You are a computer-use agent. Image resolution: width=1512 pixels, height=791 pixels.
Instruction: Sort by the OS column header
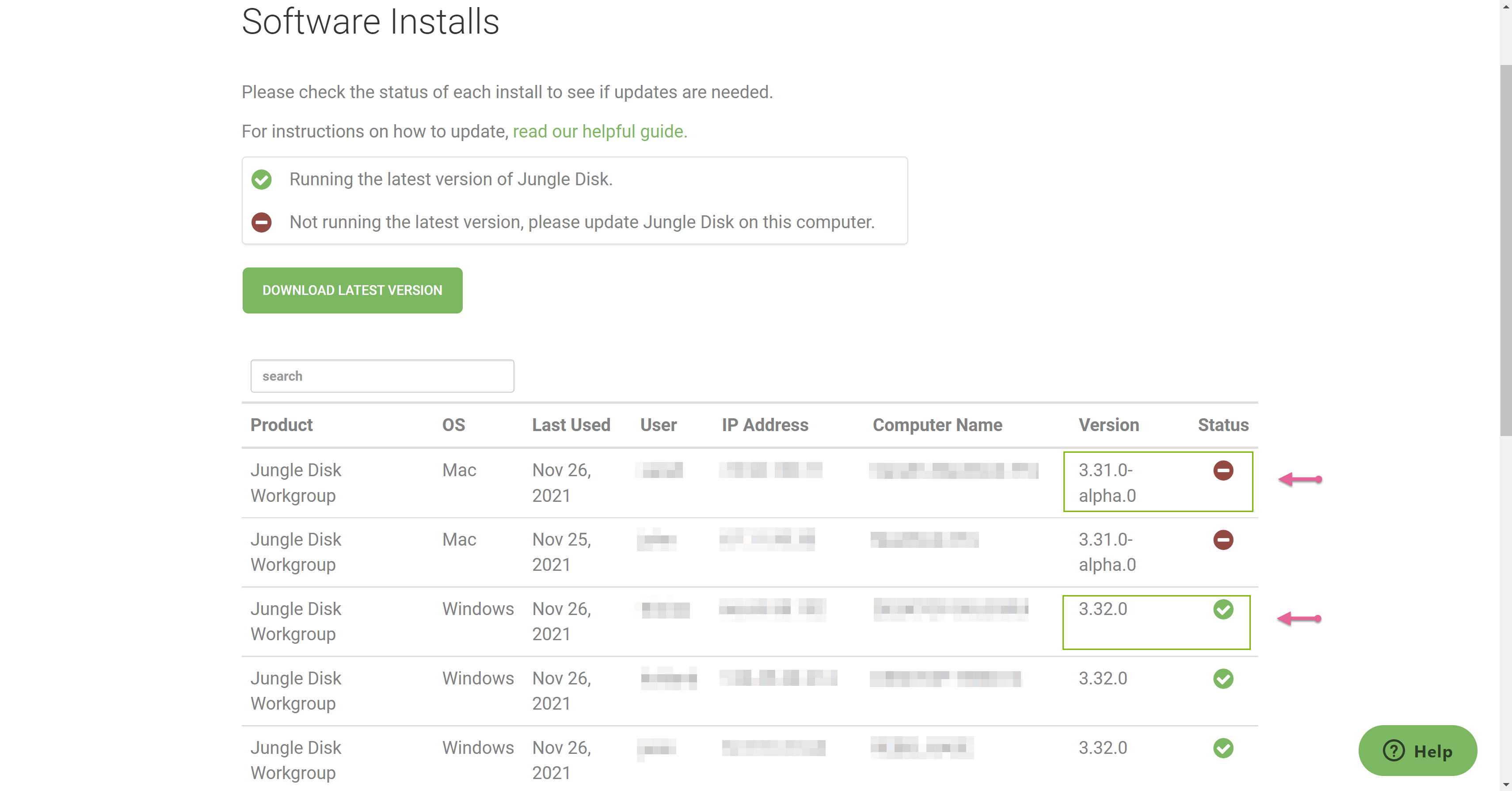pyautogui.click(x=453, y=424)
